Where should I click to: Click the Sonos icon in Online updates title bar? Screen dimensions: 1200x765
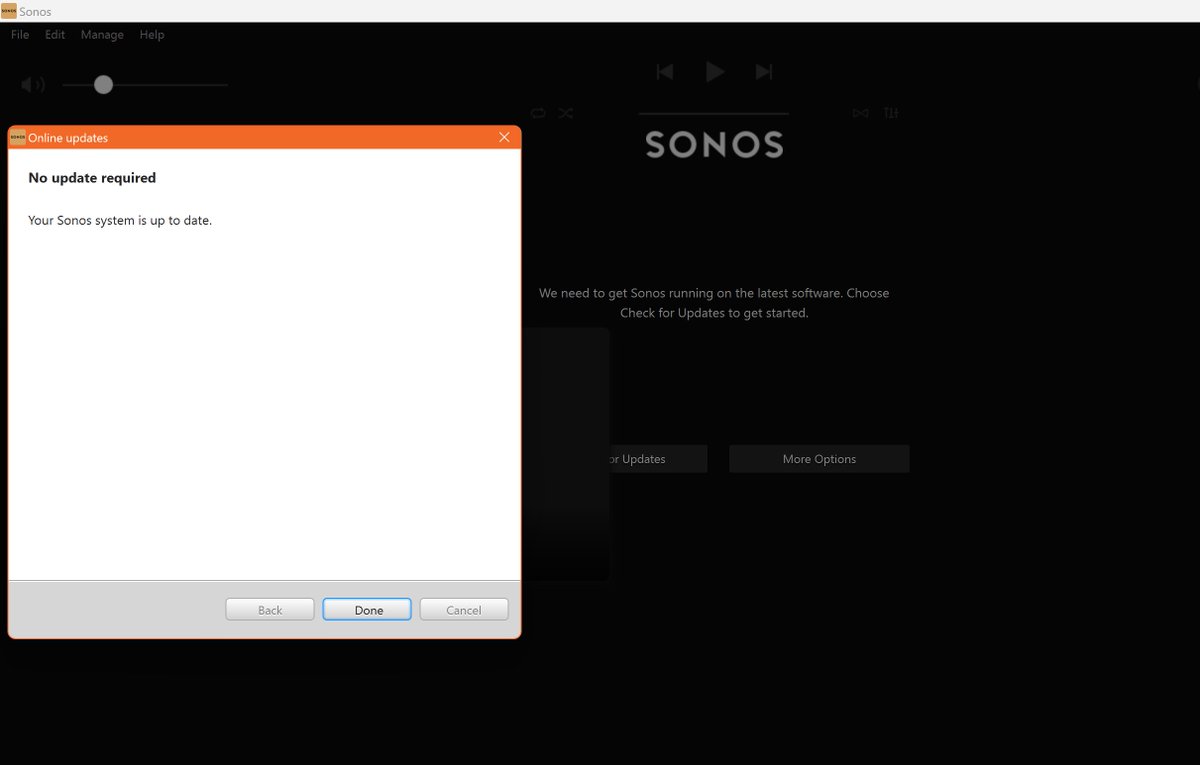(17, 138)
